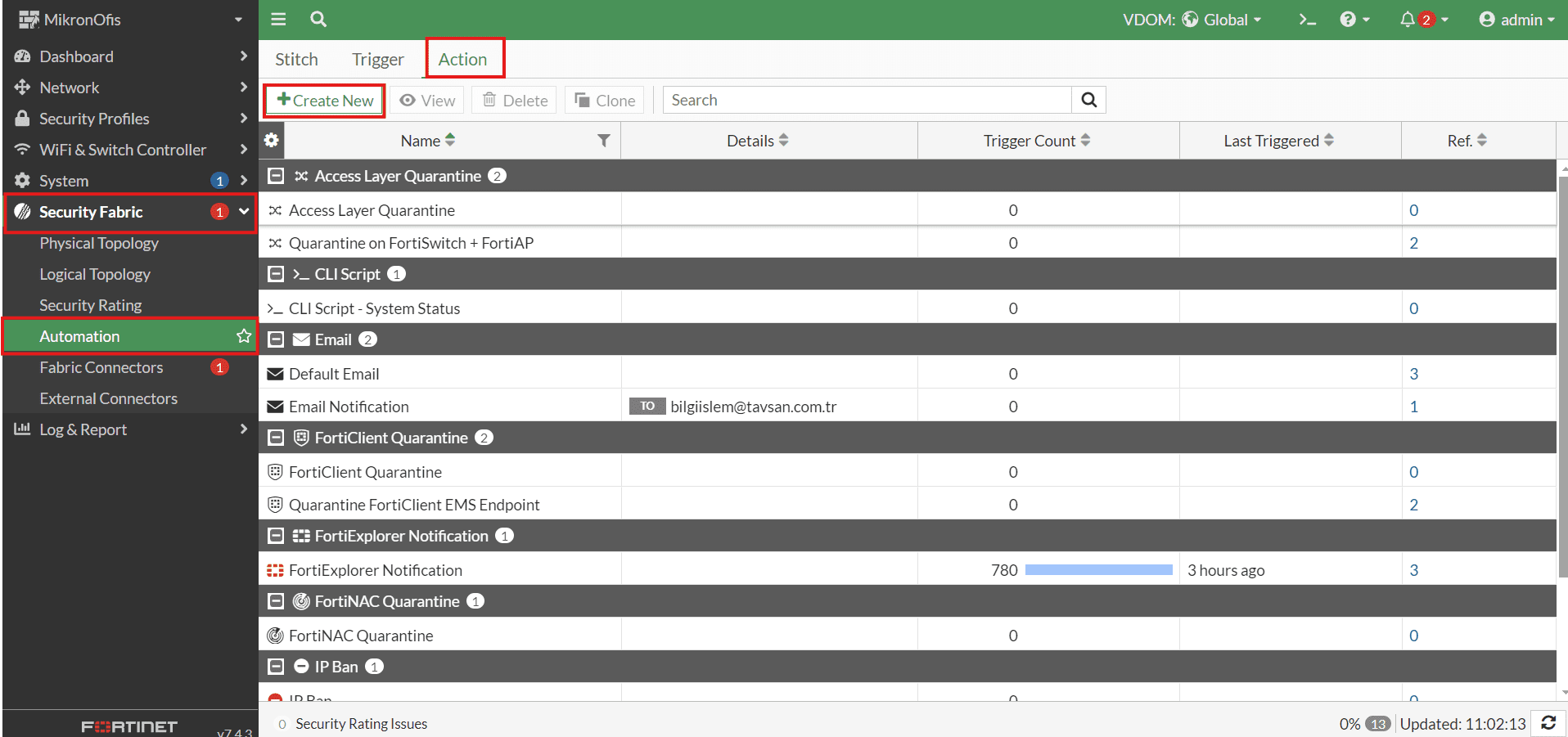Screen dimensions: 1568x737
Task: Collapse the FortiClient Quarantine group
Action: point(277,438)
